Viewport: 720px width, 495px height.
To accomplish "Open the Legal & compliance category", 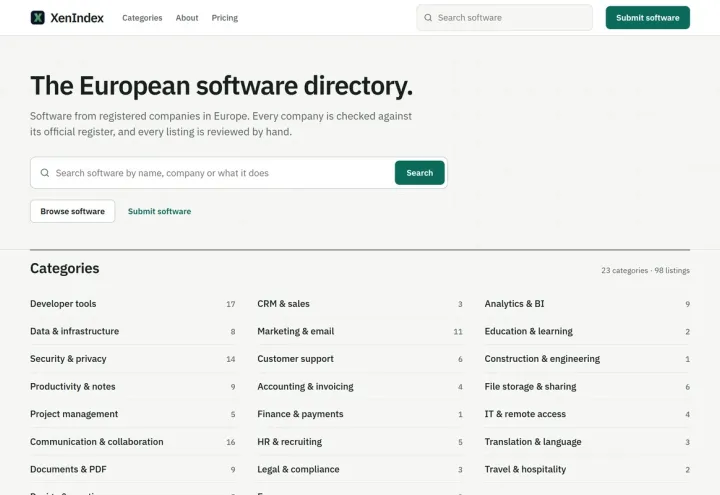I will pyautogui.click(x=360, y=469).
